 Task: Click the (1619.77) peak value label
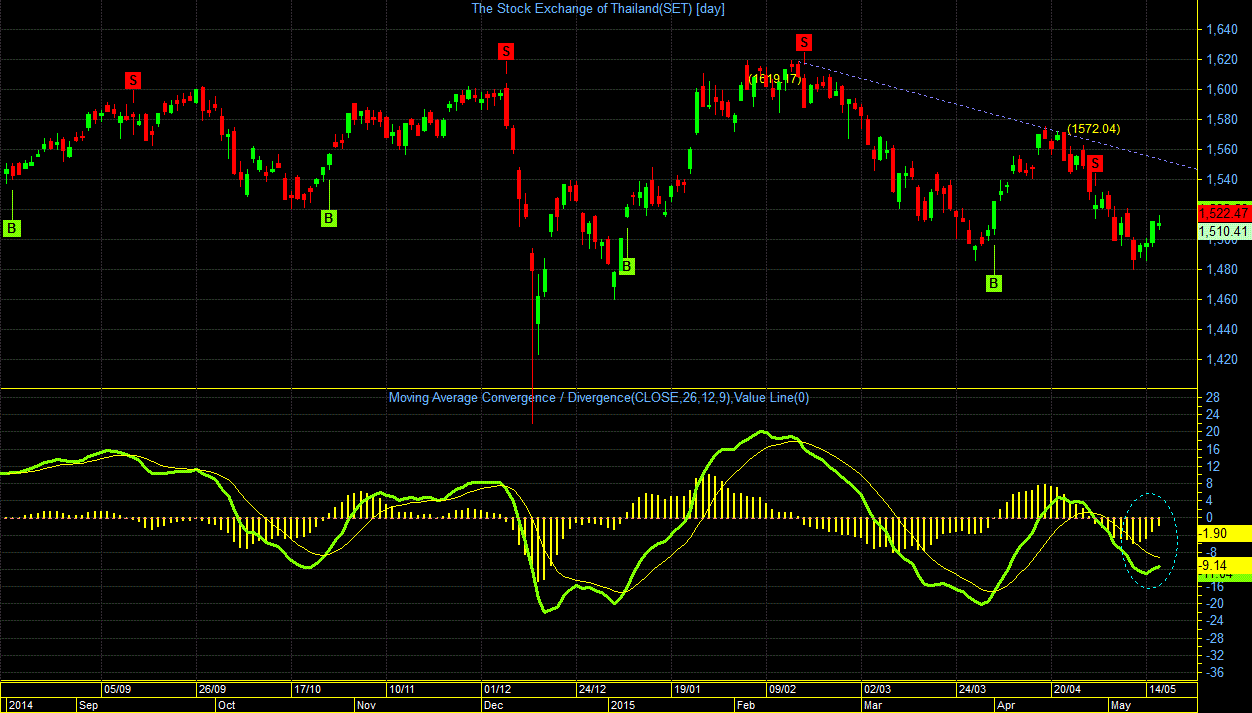pos(775,79)
